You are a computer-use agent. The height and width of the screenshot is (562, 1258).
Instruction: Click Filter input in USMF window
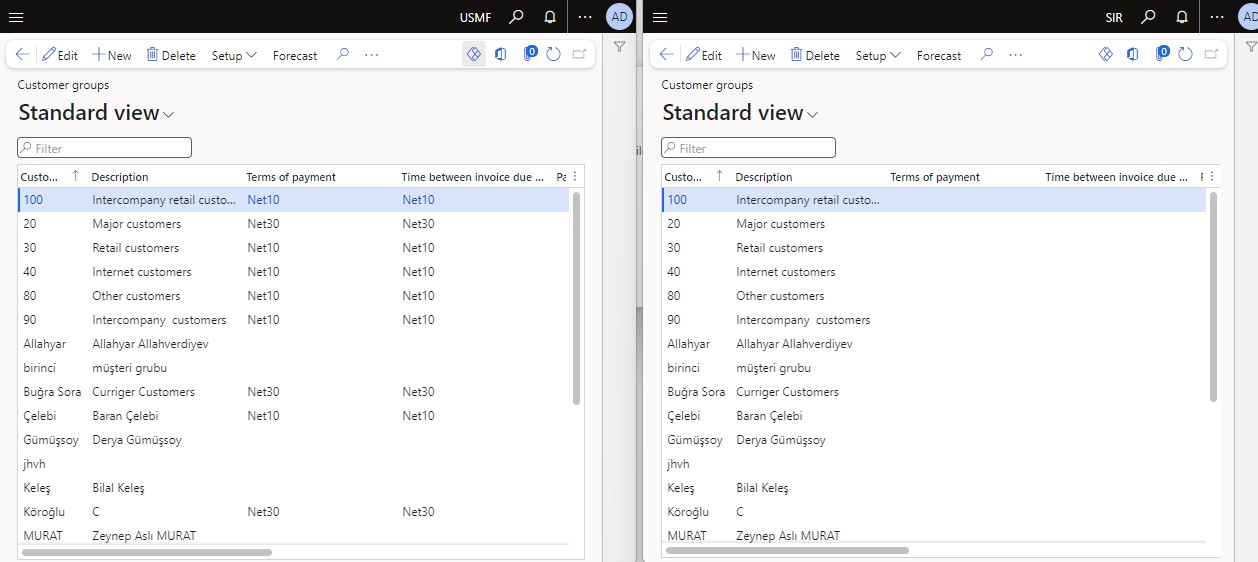pos(105,148)
